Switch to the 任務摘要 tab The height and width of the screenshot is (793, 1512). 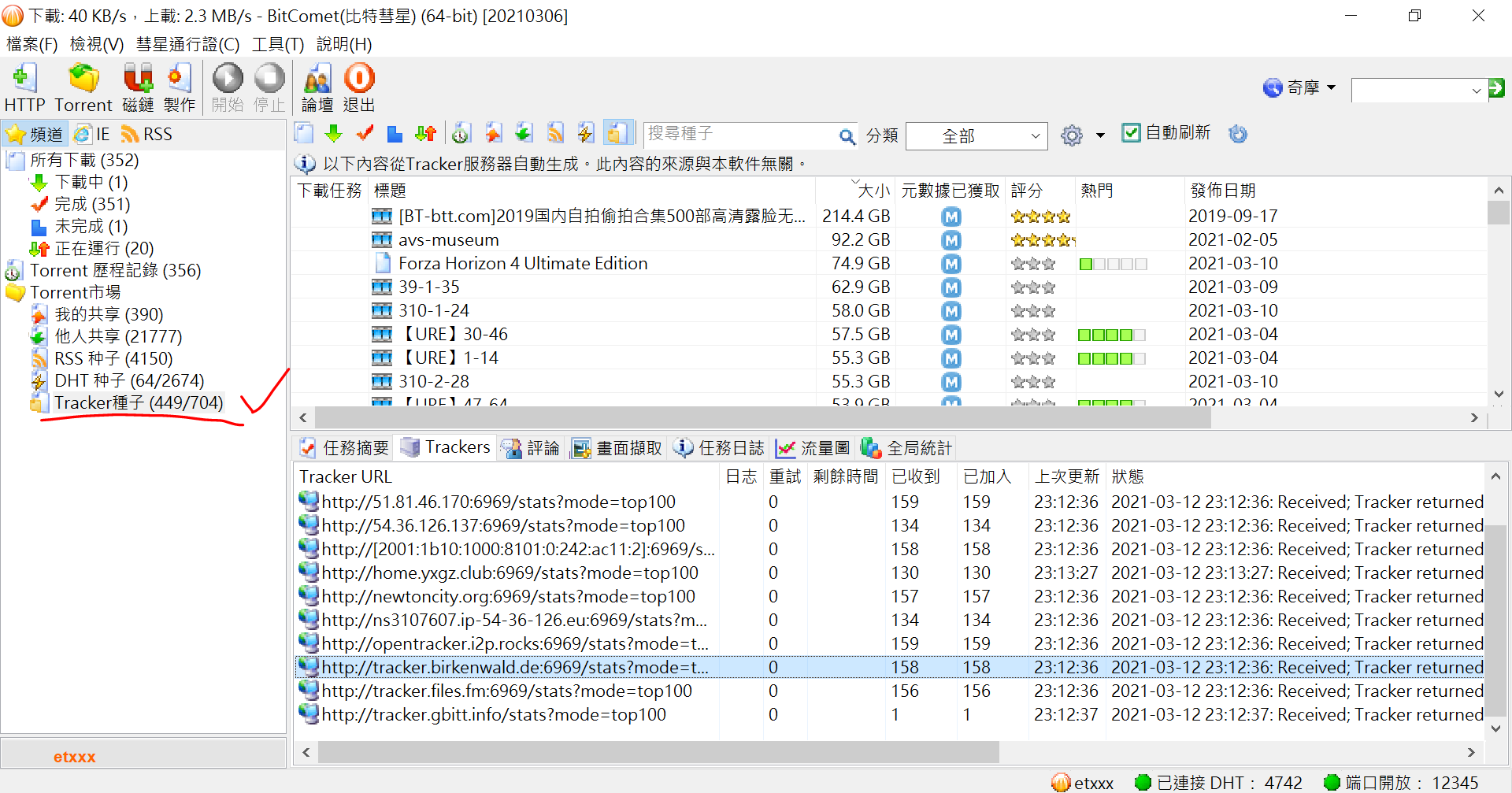[344, 448]
